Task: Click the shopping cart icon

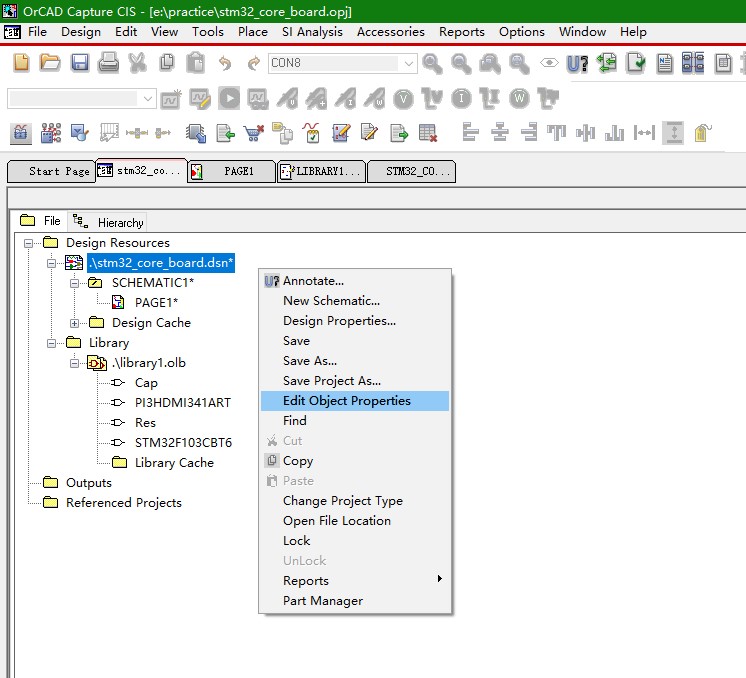Action: (254, 133)
